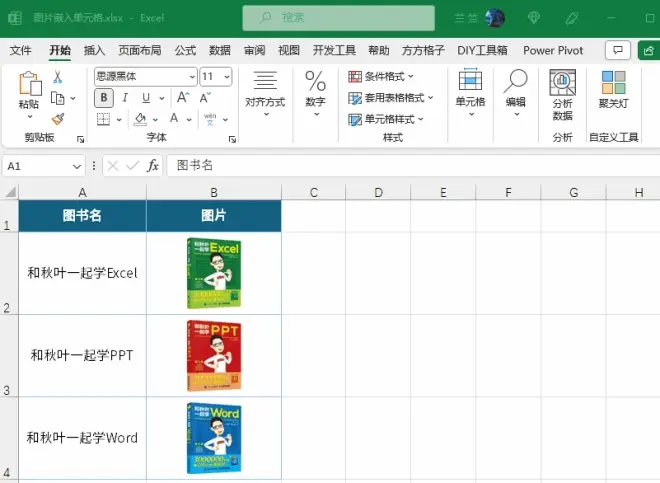The height and width of the screenshot is (483, 660).
Task: Open the 文件 File tab
Action: [x=20, y=50]
